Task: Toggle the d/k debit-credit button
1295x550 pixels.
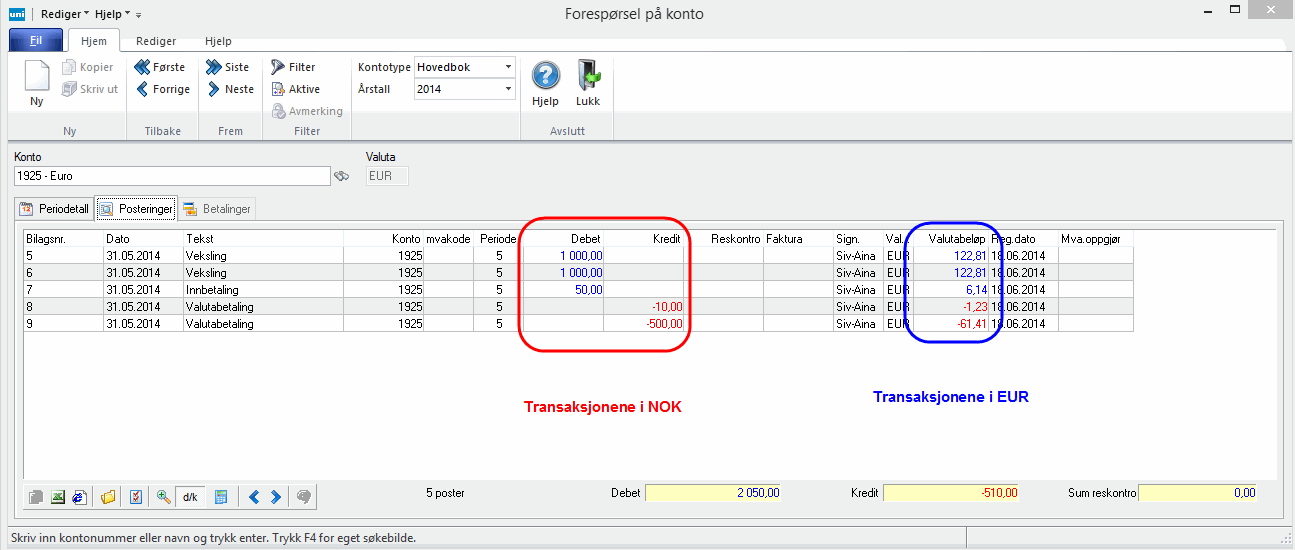Action: (190, 496)
